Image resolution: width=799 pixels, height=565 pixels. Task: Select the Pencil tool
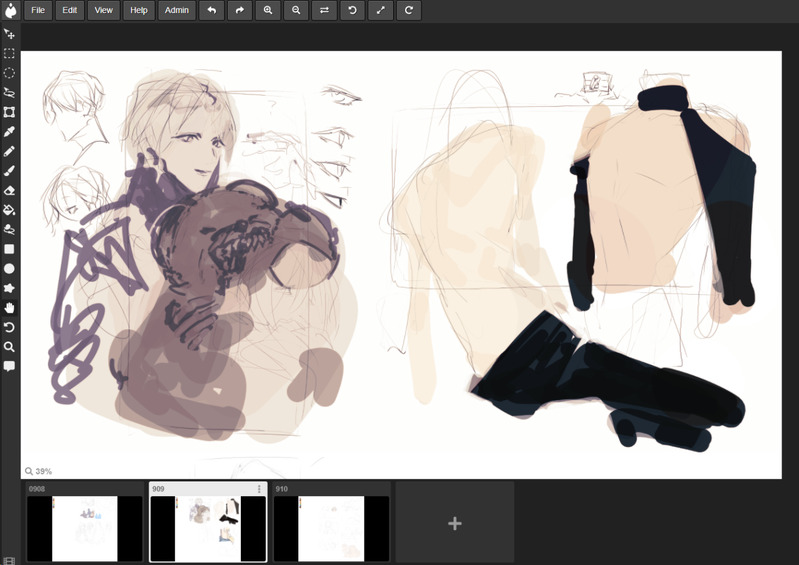pos(9,151)
